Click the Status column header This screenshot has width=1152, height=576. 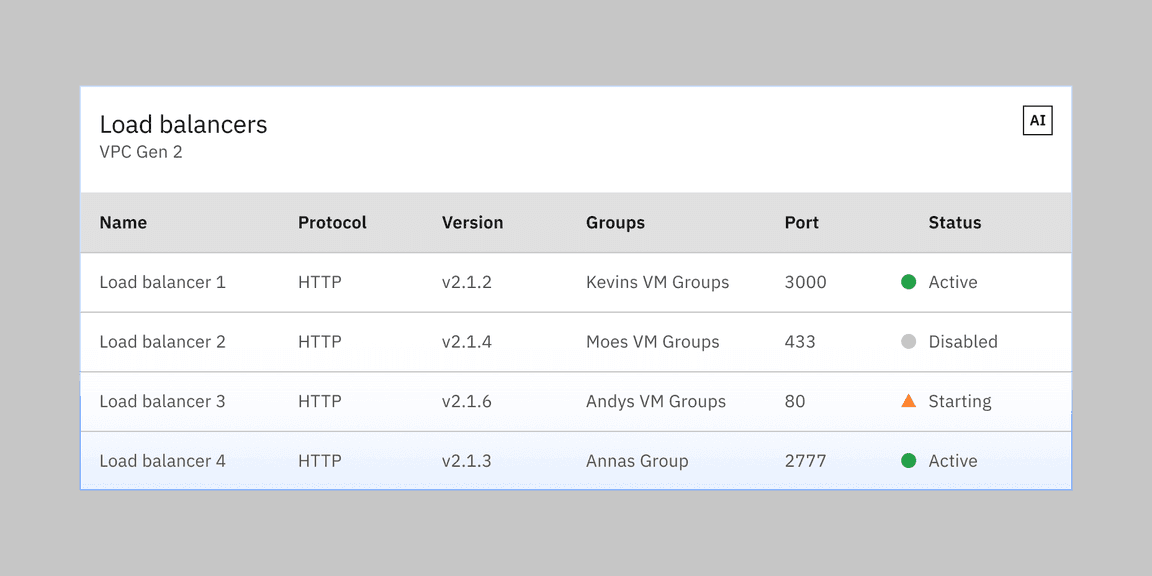pos(954,223)
